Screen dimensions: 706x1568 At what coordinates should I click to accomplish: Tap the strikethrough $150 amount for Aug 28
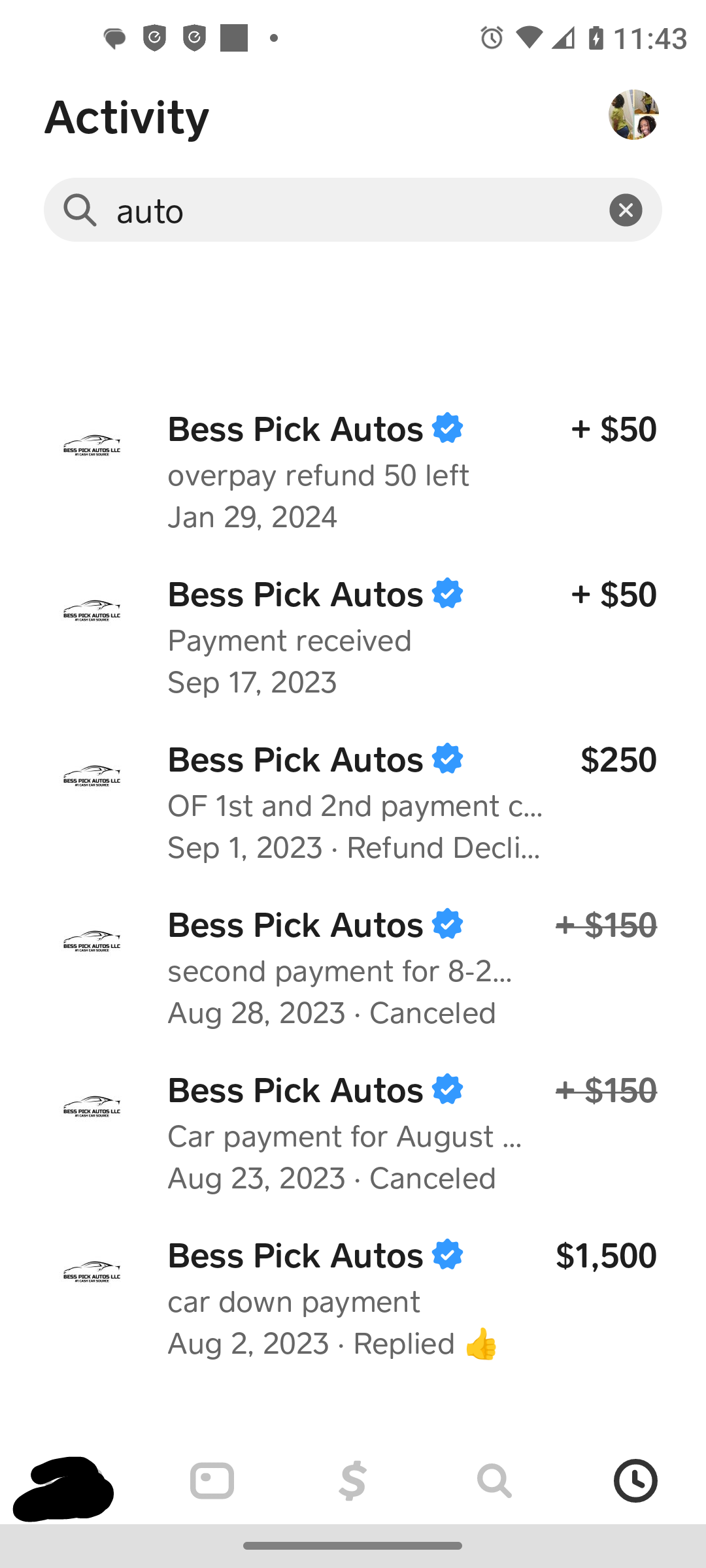(606, 925)
